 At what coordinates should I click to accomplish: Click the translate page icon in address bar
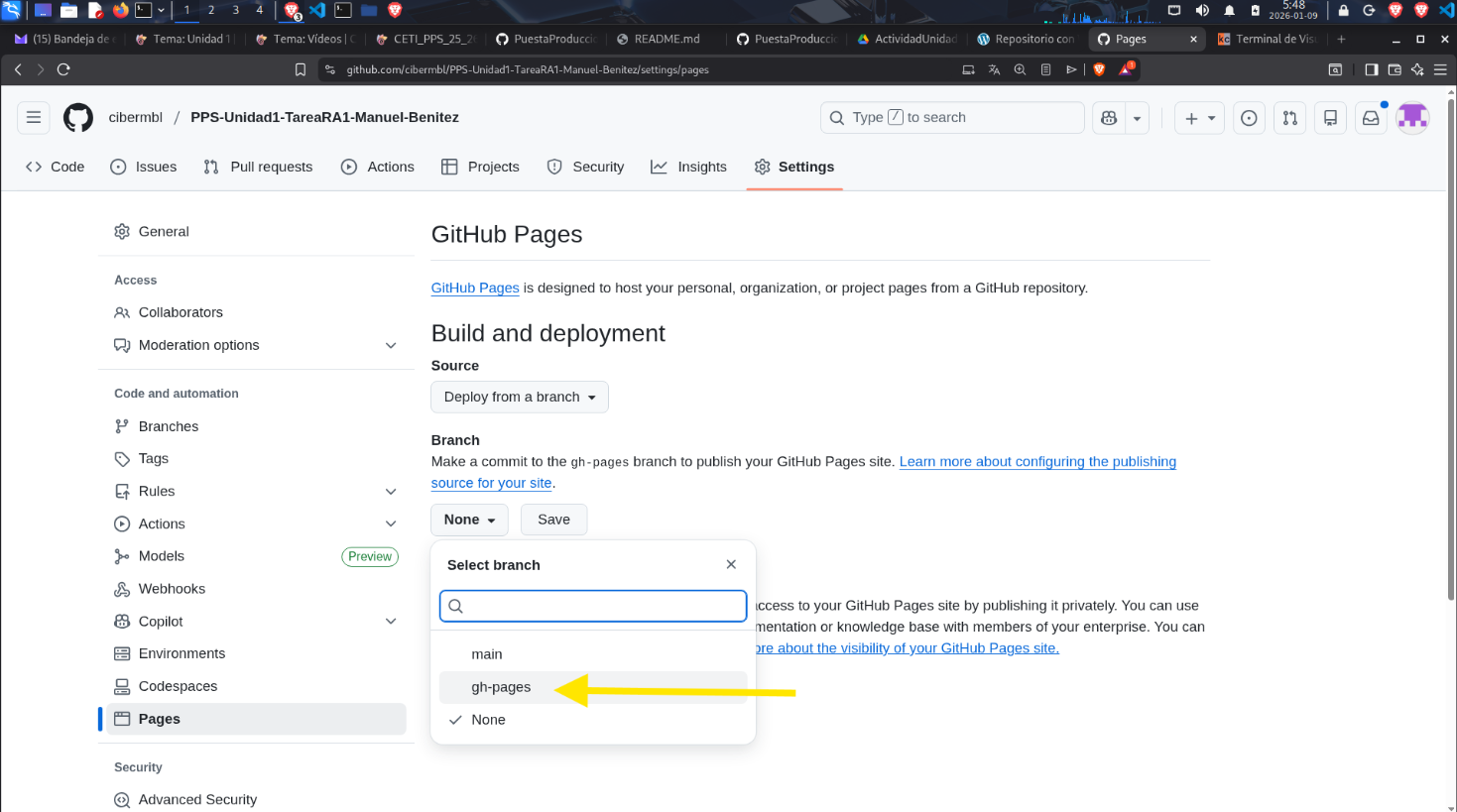click(x=994, y=69)
